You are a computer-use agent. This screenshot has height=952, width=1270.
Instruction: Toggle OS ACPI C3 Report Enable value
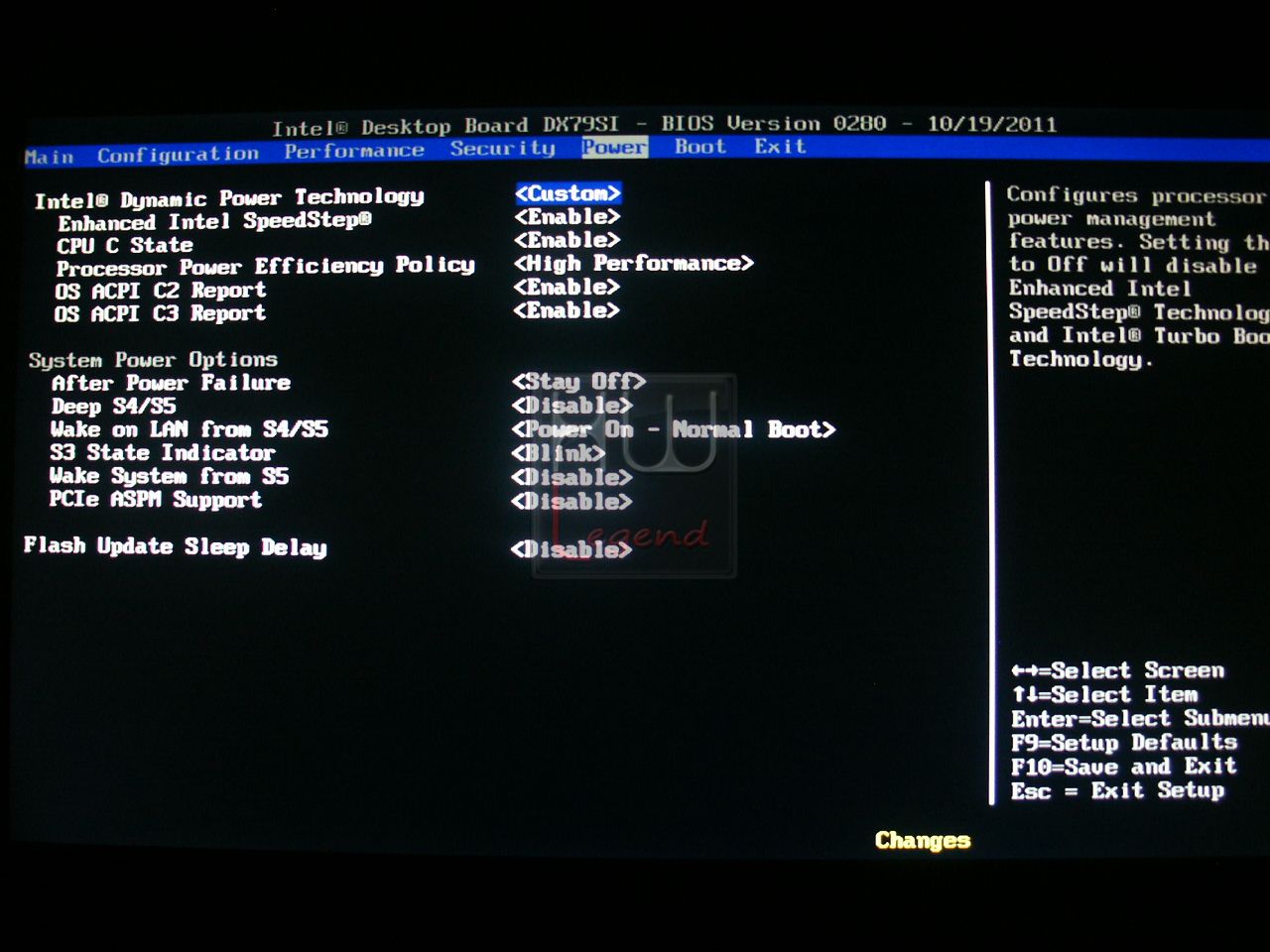pyautogui.click(x=567, y=310)
